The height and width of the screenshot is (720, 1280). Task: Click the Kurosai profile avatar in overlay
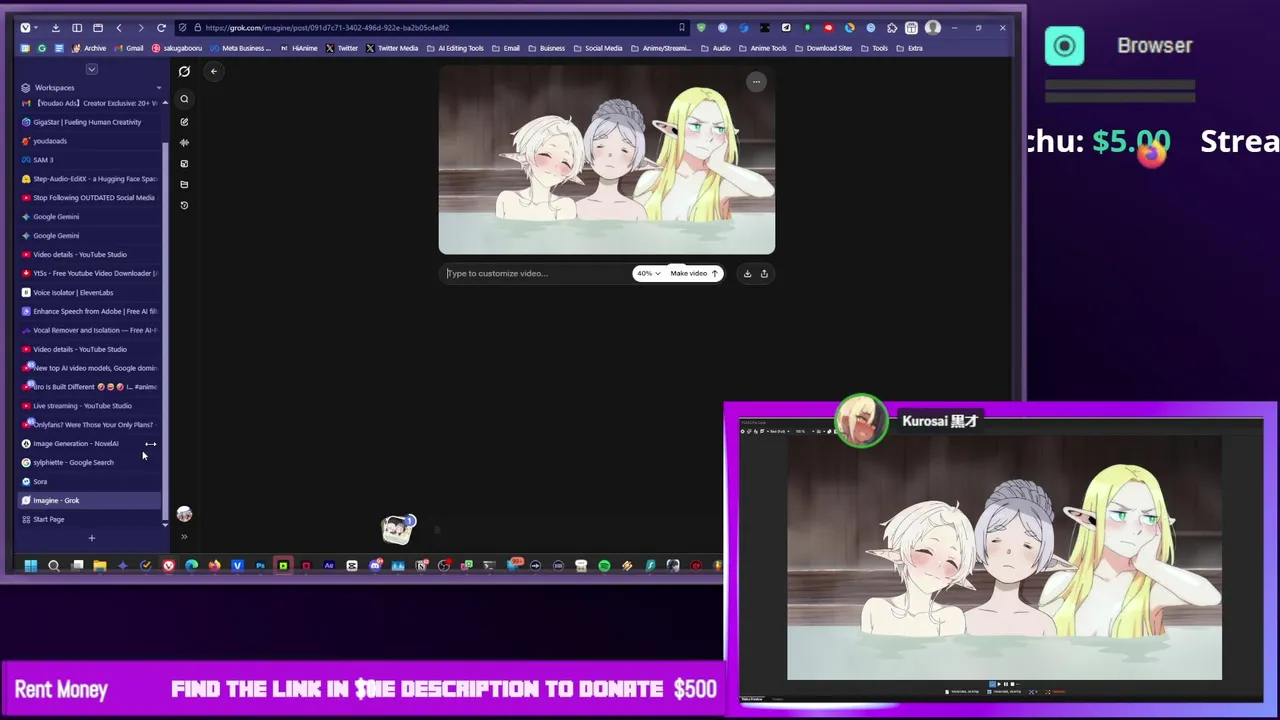tap(861, 420)
